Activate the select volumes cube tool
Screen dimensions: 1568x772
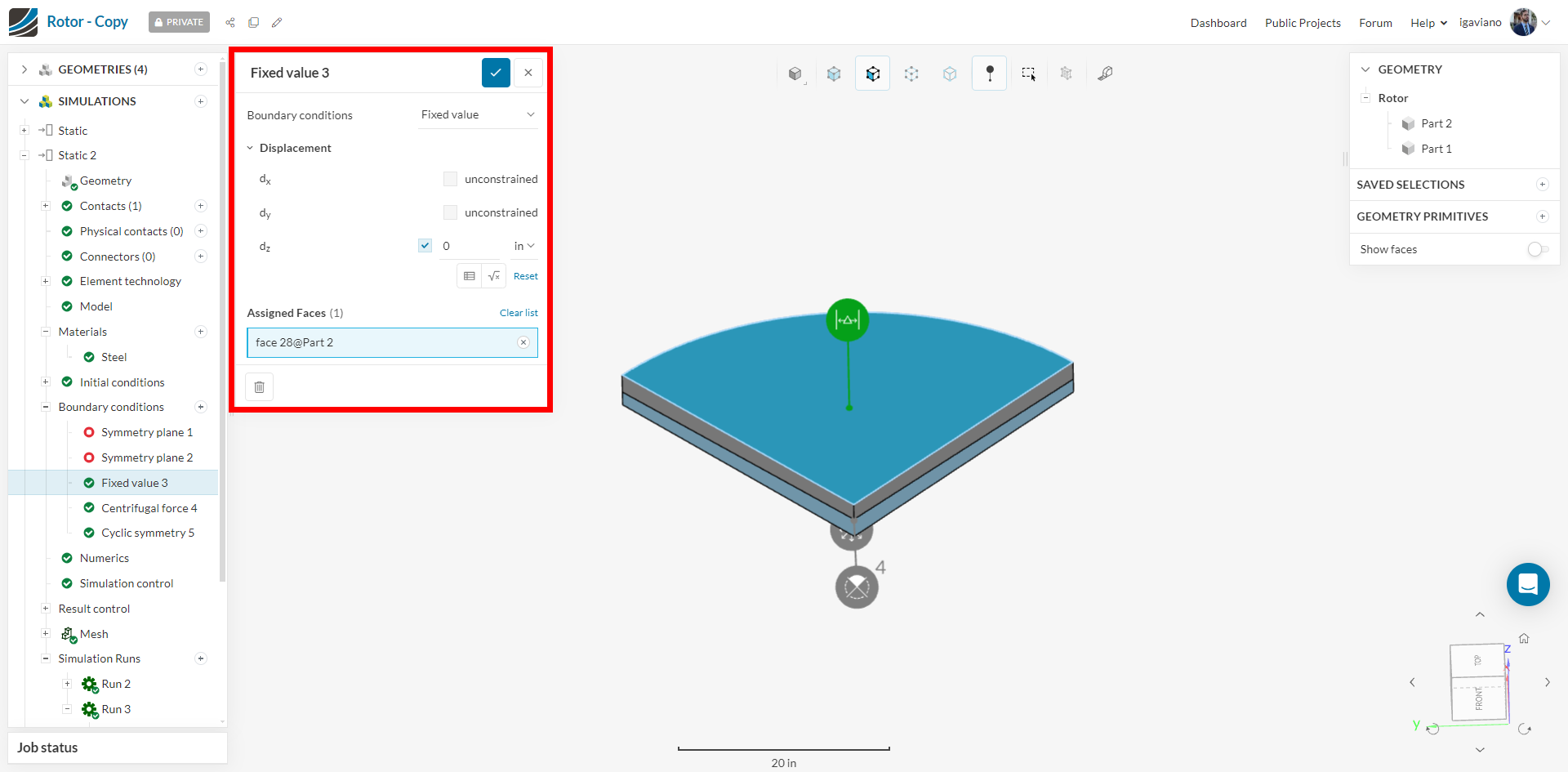click(834, 74)
